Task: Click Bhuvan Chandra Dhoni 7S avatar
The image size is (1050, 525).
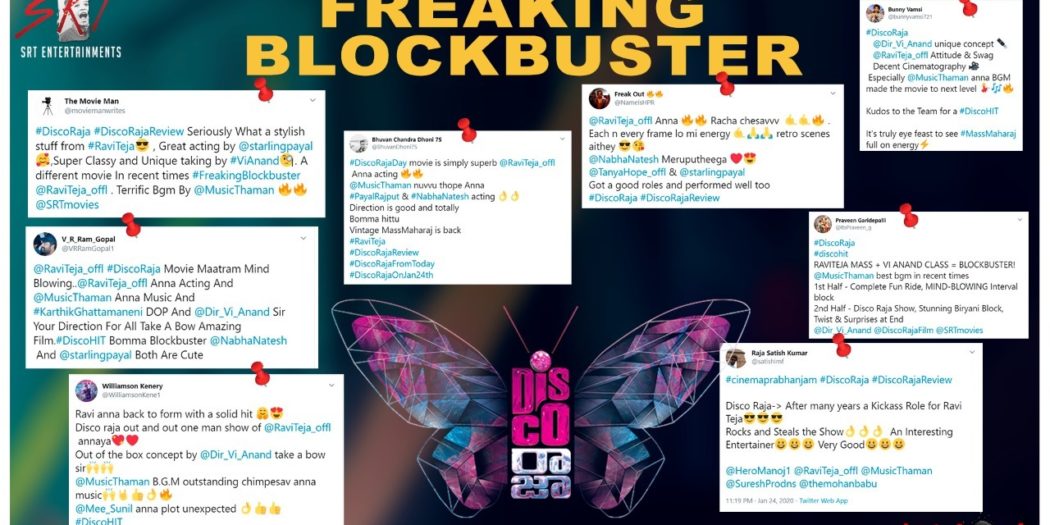Action: click(x=359, y=143)
